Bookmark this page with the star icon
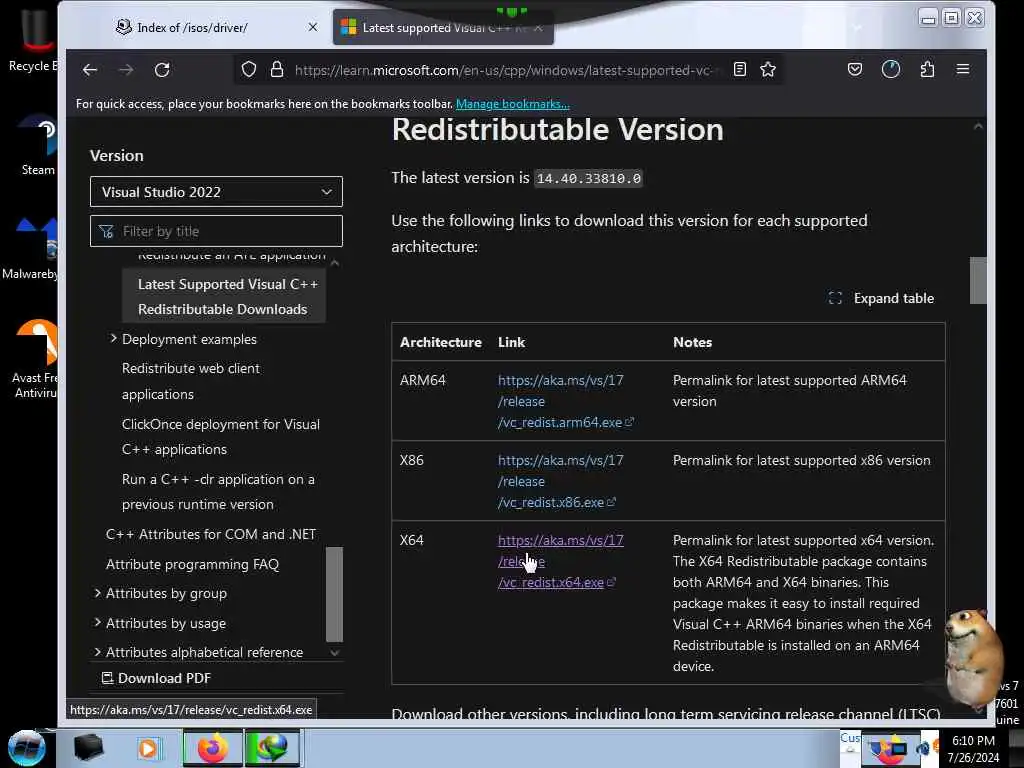Screen dimensions: 1024x768 pyautogui.click(x=768, y=69)
